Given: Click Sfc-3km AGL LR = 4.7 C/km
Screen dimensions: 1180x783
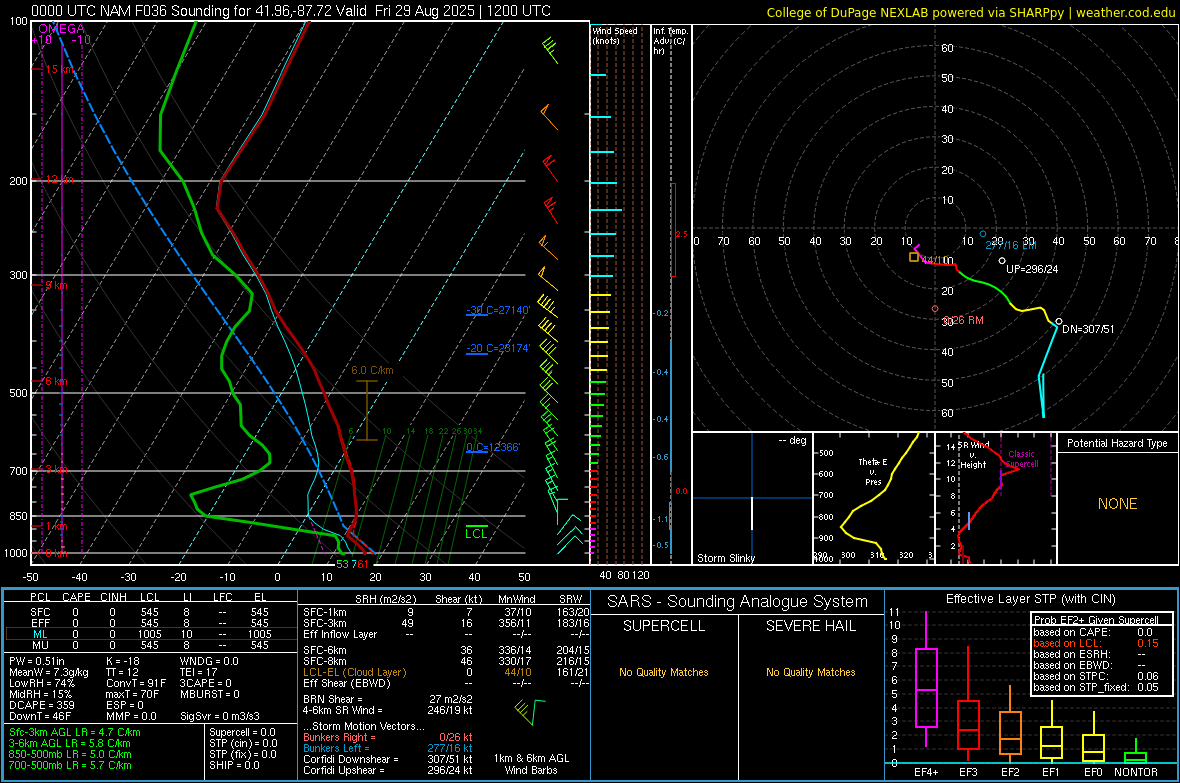Looking at the screenshot, I should pos(75,732).
